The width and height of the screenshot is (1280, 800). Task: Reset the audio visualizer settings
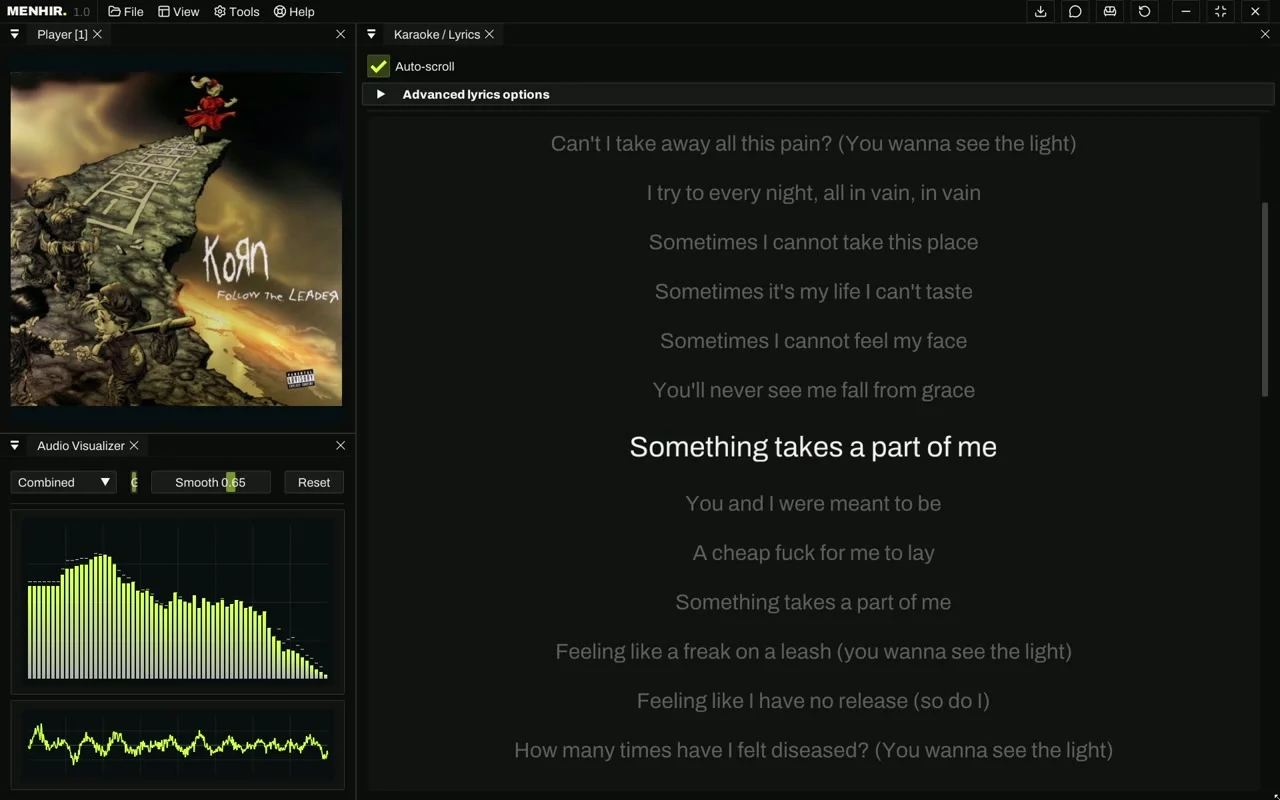[x=314, y=482]
